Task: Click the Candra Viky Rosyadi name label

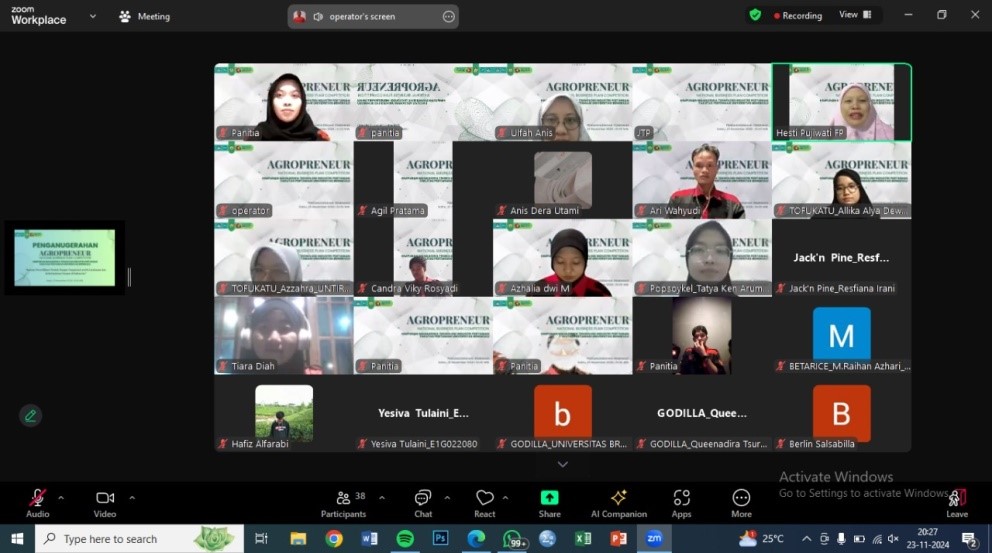Action: [x=408, y=288]
